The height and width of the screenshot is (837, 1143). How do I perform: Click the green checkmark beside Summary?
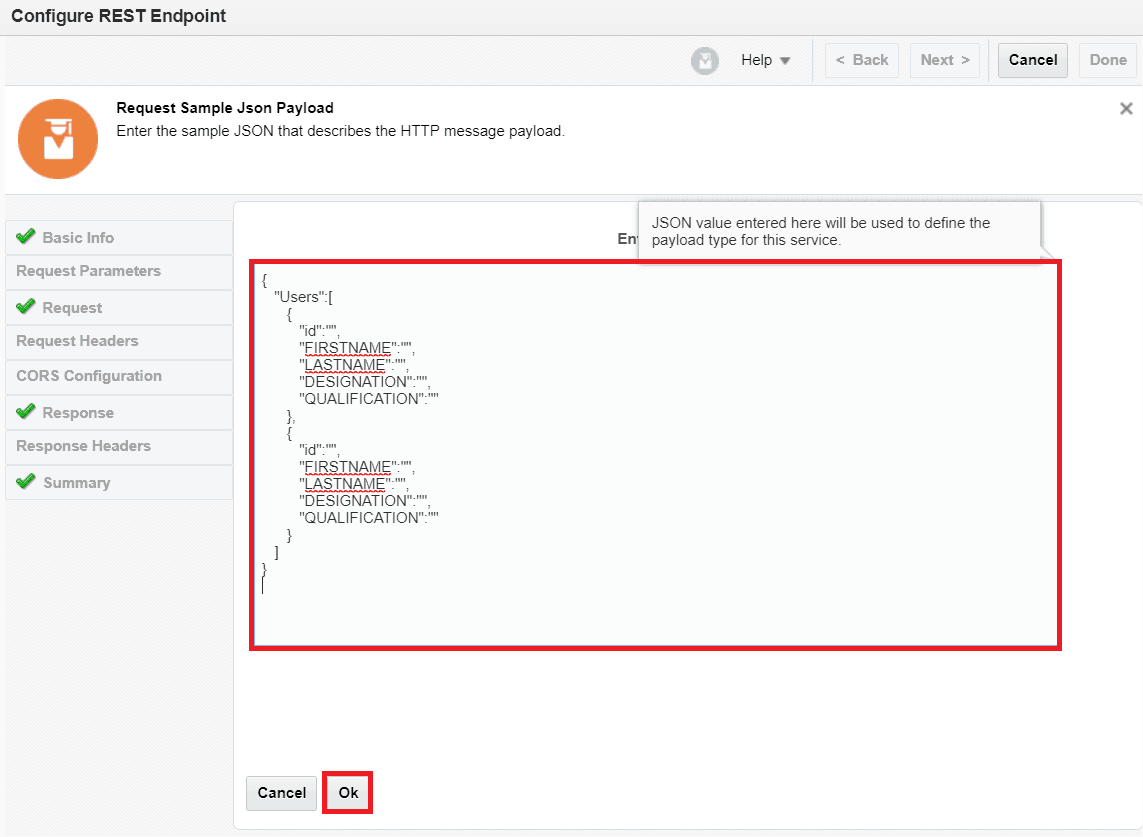26,482
